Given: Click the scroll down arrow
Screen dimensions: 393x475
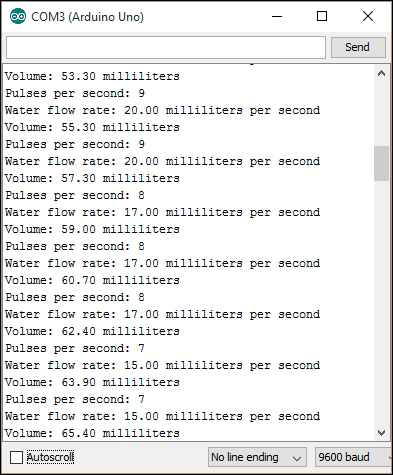Looking at the screenshot, I should click(381, 433).
